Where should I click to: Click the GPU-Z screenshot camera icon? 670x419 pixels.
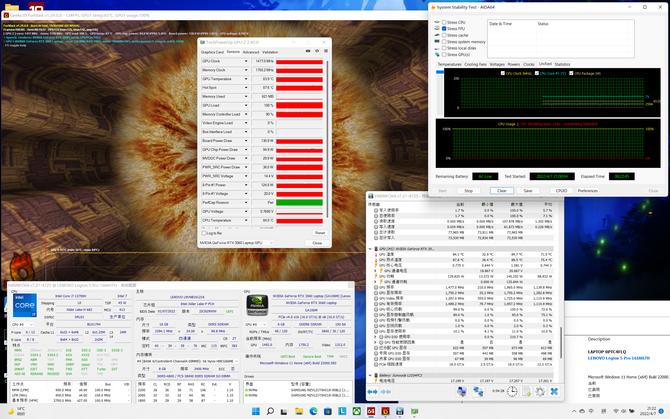pyautogui.click(x=307, y=52)
